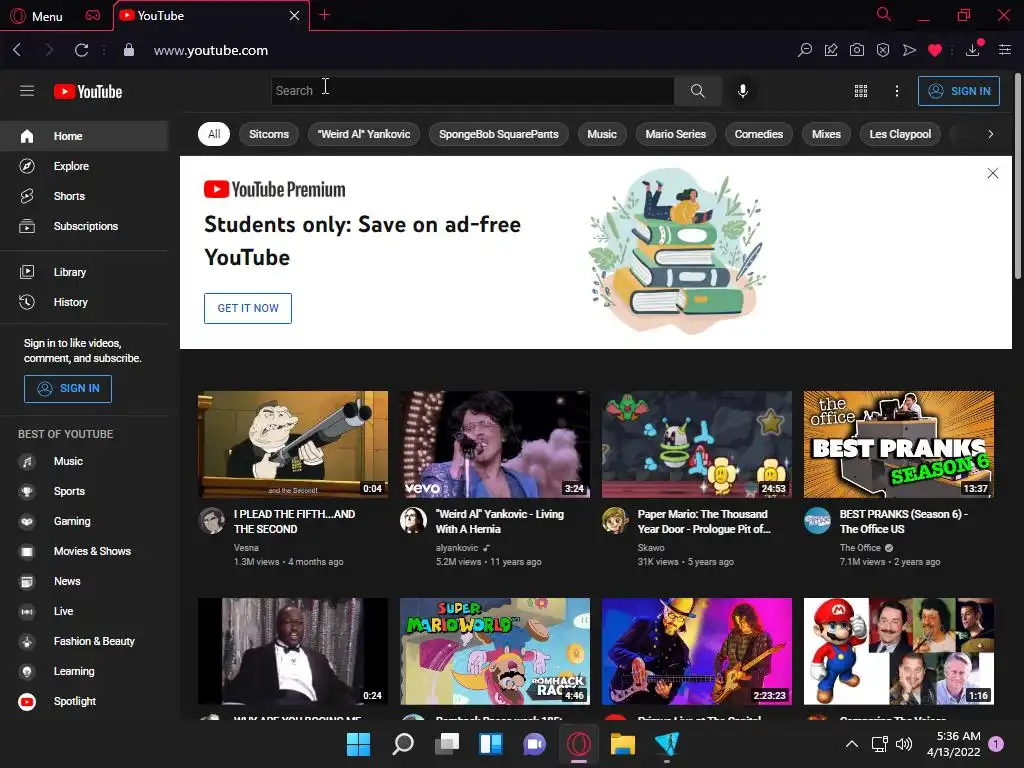Open Windows taskbar search
Viewport: 1024px width, 768px height.
point(402,744)
